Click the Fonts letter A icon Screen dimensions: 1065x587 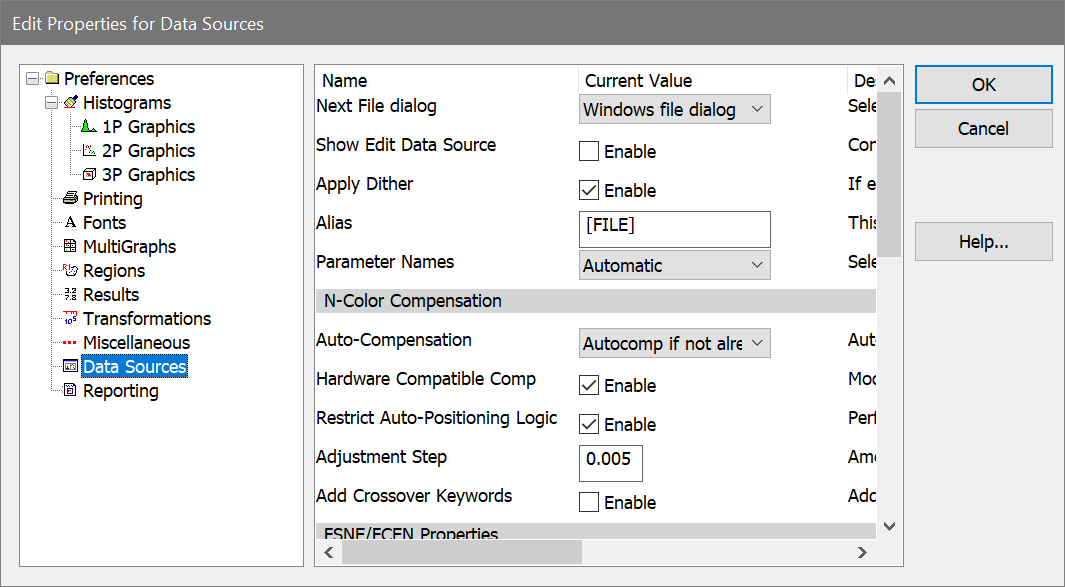[x=70, y=223]
